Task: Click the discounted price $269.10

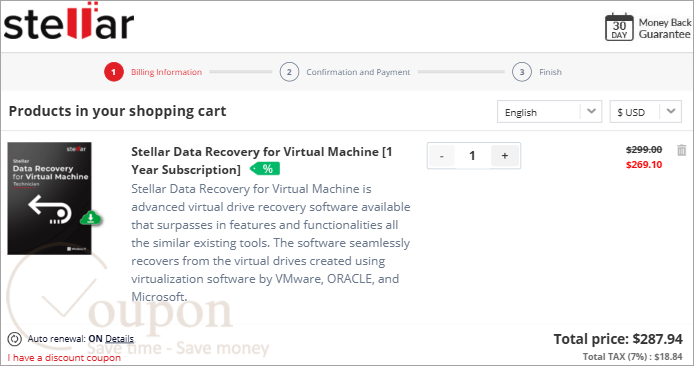Action: pyautogui.click(x=644, y=165)
